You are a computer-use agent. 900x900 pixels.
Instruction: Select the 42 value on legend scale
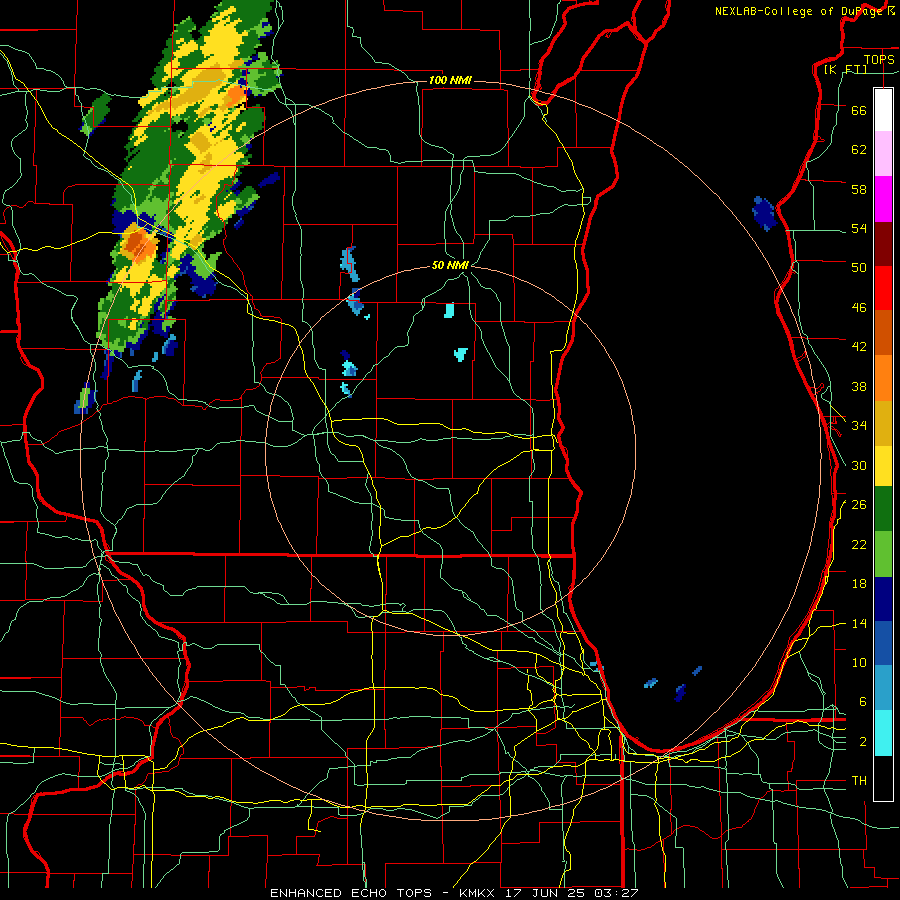pyautogui.click(x=859, y=346)
